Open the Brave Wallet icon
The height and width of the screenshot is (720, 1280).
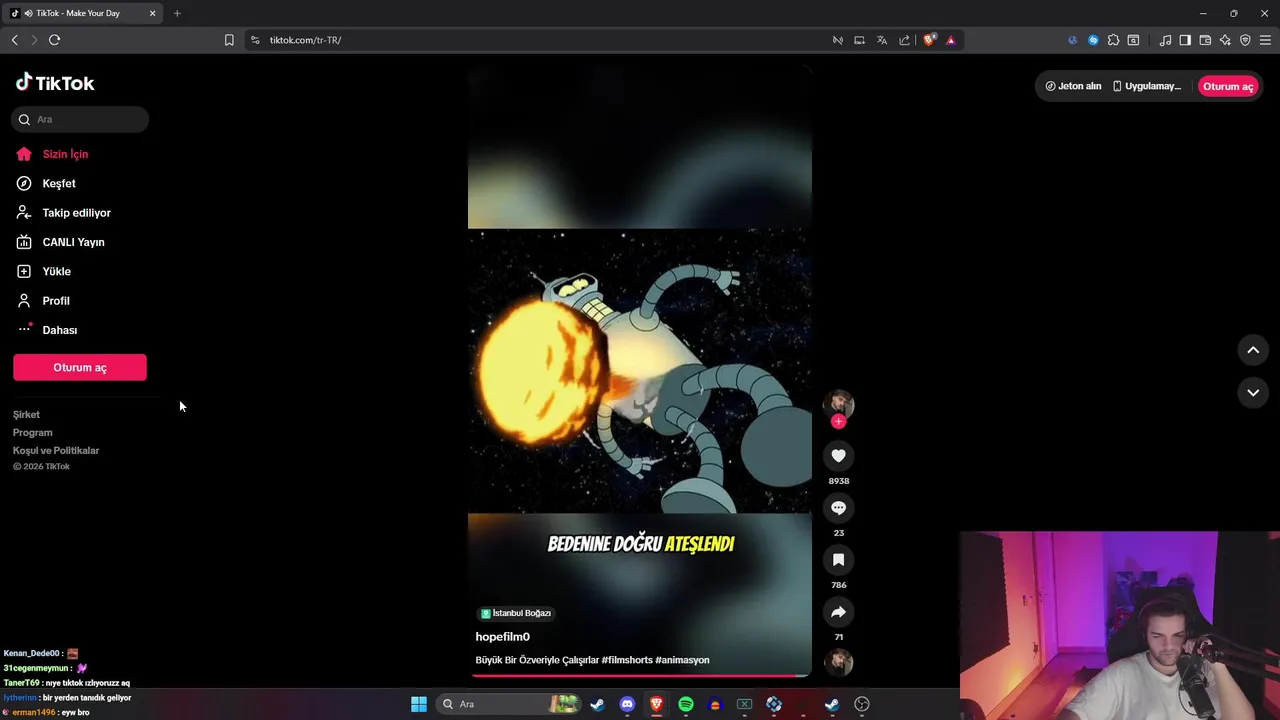tap(1205, 40)
